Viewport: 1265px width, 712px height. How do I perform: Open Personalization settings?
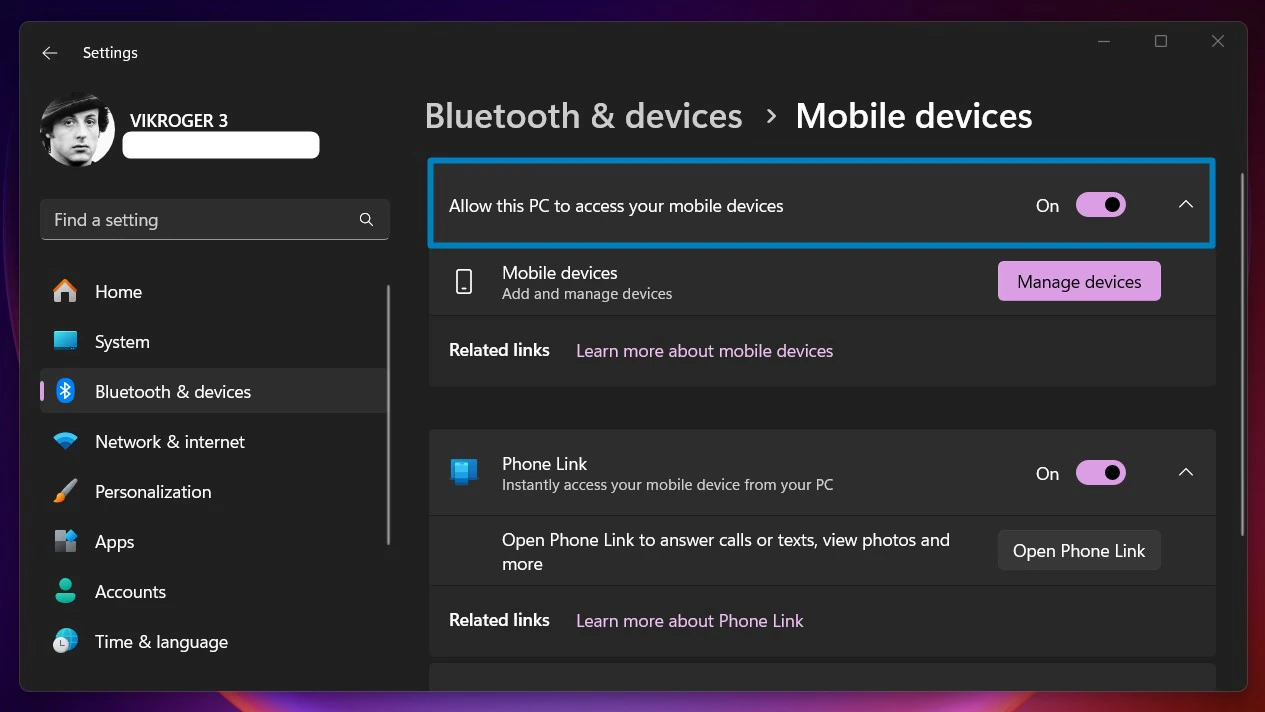coord(214,492)
